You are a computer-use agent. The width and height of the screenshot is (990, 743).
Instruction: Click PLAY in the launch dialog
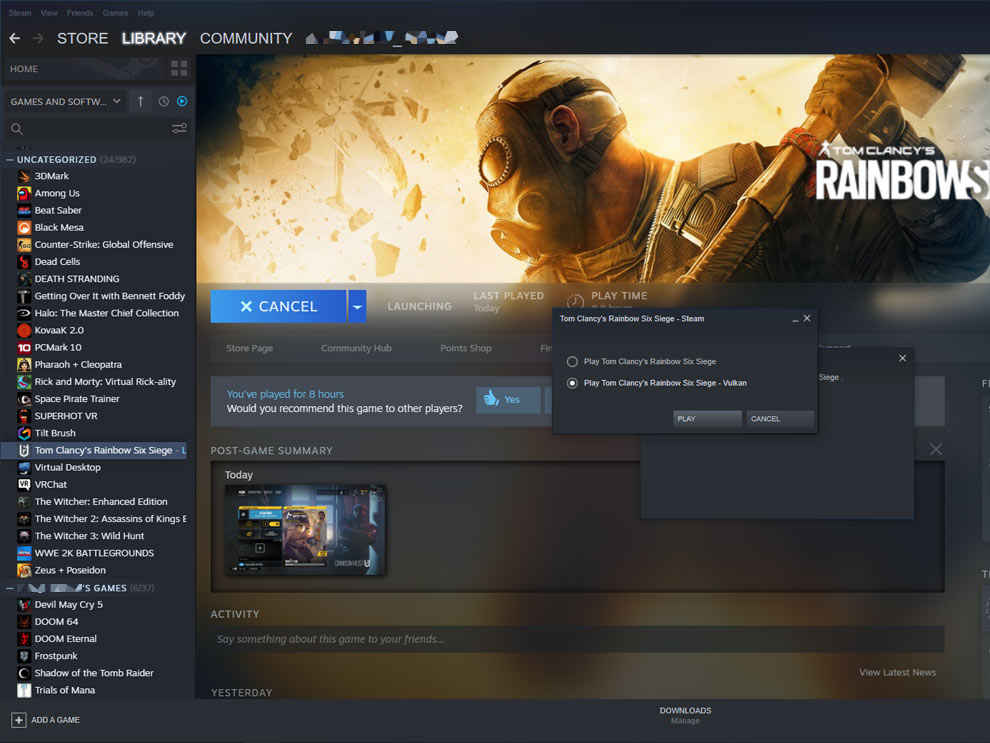[707, 419]
